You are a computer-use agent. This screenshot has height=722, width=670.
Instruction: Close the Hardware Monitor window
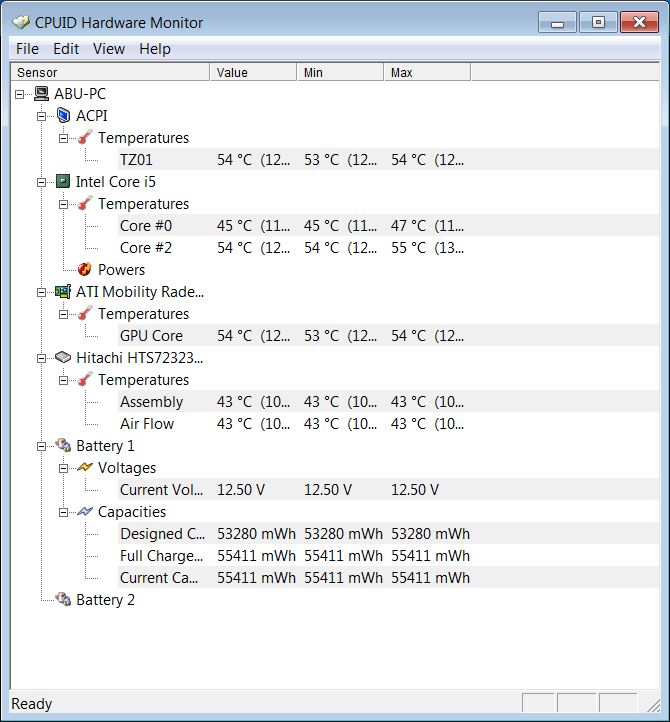(x=639, y=23)
